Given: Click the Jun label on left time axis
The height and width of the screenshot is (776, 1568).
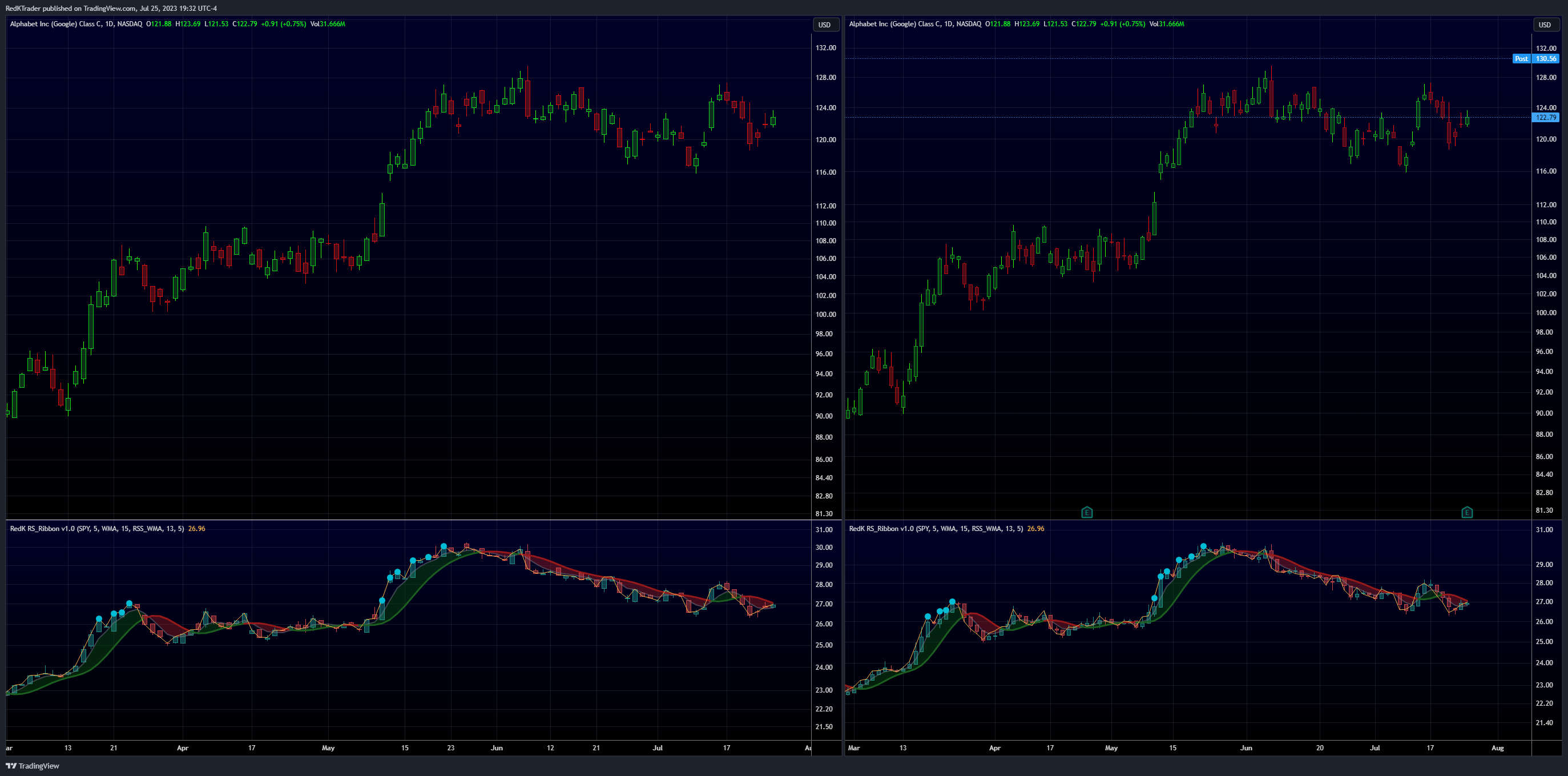Looking at the screenshot, I should 497,747.
